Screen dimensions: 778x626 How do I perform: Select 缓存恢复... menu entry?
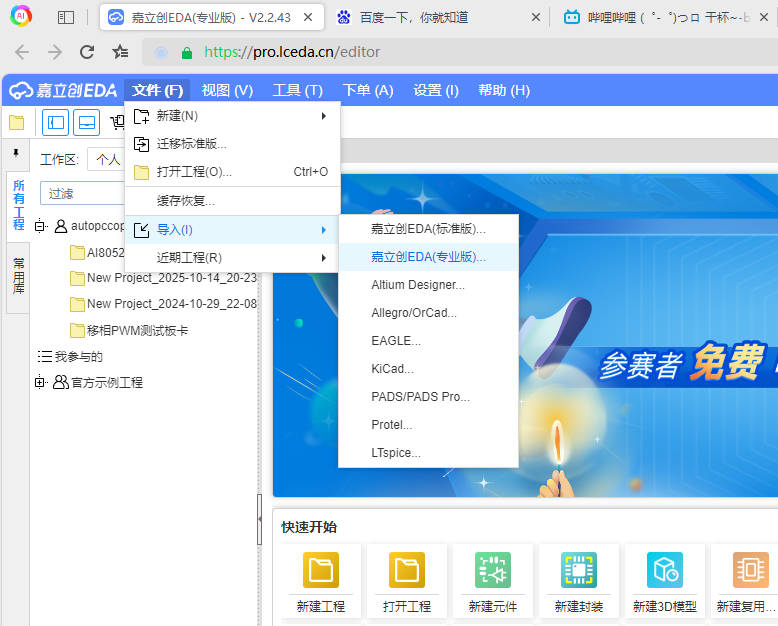click(232, 201)
